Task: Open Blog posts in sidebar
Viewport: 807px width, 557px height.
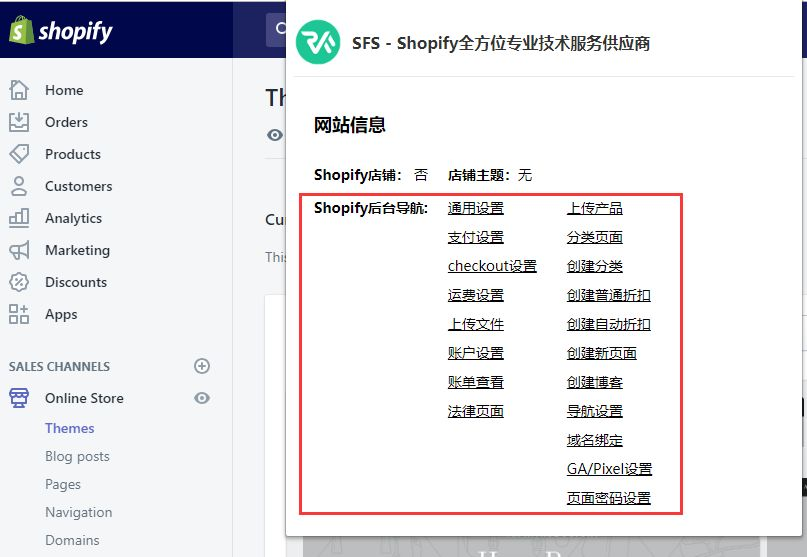Action: [77, 456]
